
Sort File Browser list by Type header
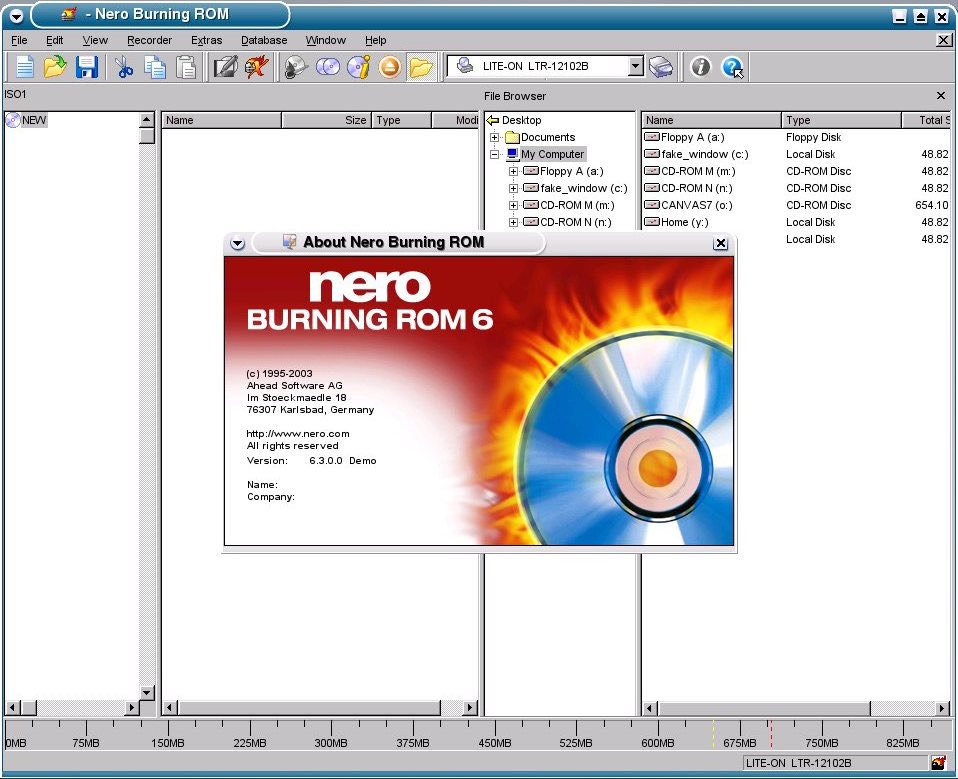pos(842,120)
